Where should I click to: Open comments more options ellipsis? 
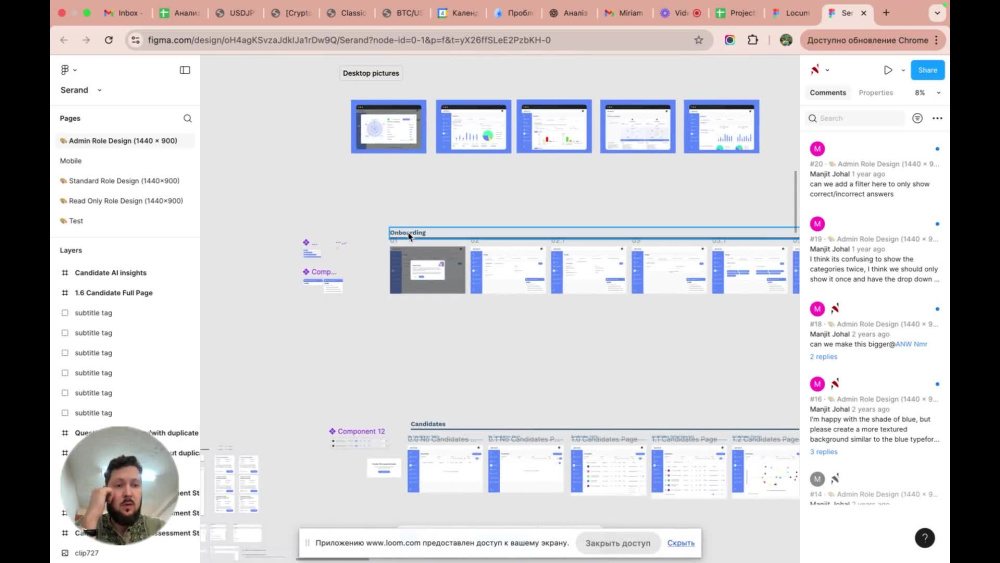[x=937, y=118]
